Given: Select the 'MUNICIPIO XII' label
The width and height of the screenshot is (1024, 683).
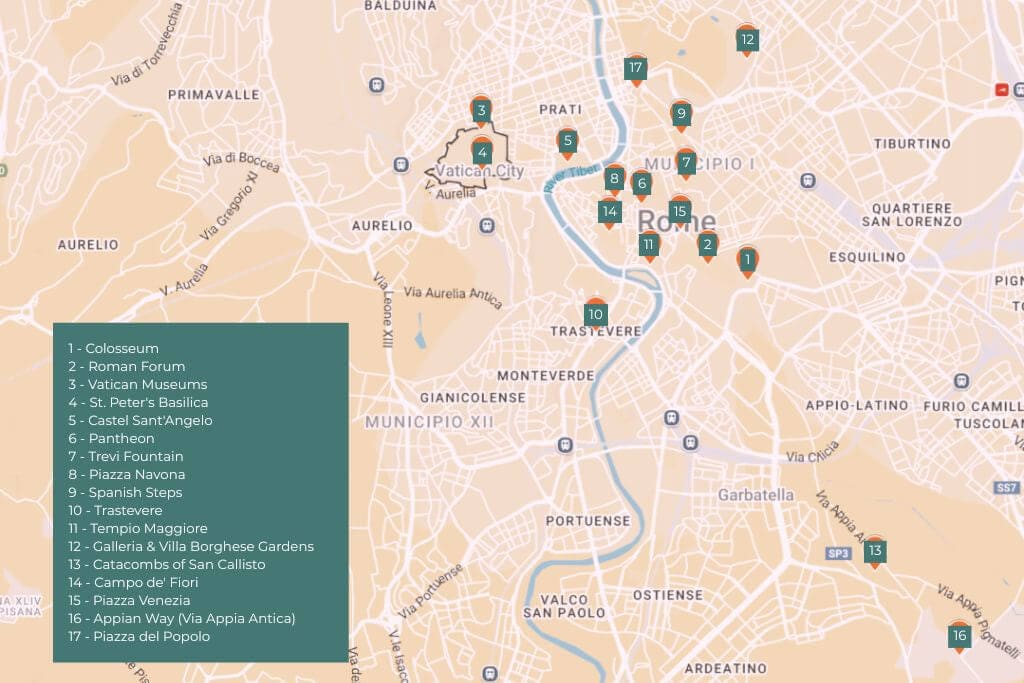Looking at the screenshot, I should click(x=429, y=422).
